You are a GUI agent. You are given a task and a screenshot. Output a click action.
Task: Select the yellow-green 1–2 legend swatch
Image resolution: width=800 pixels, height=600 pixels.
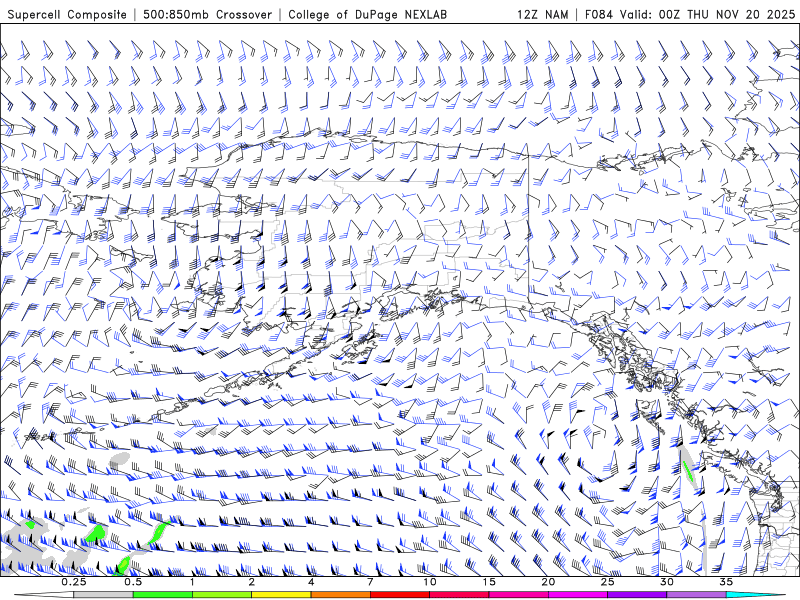222,595
